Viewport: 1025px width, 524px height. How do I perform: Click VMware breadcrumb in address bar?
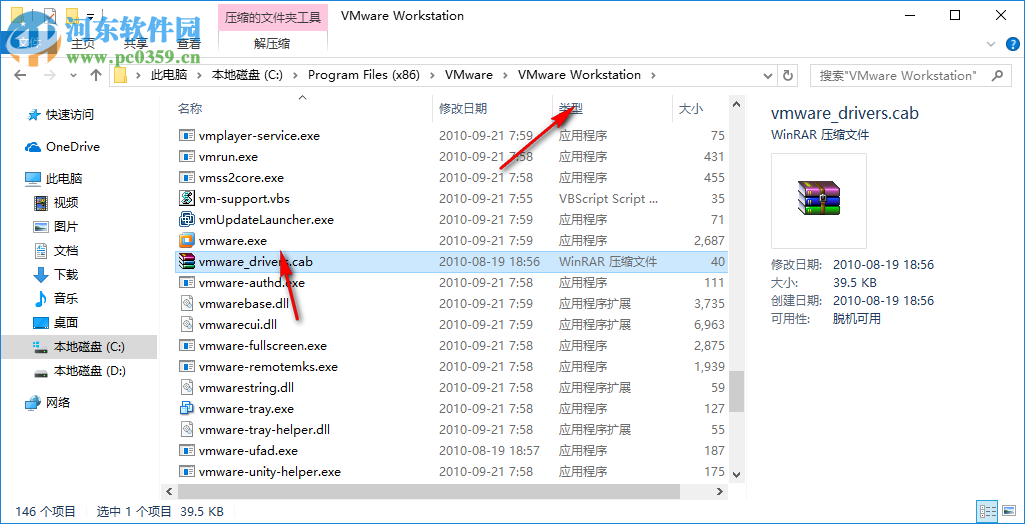[x=469, y=75]
